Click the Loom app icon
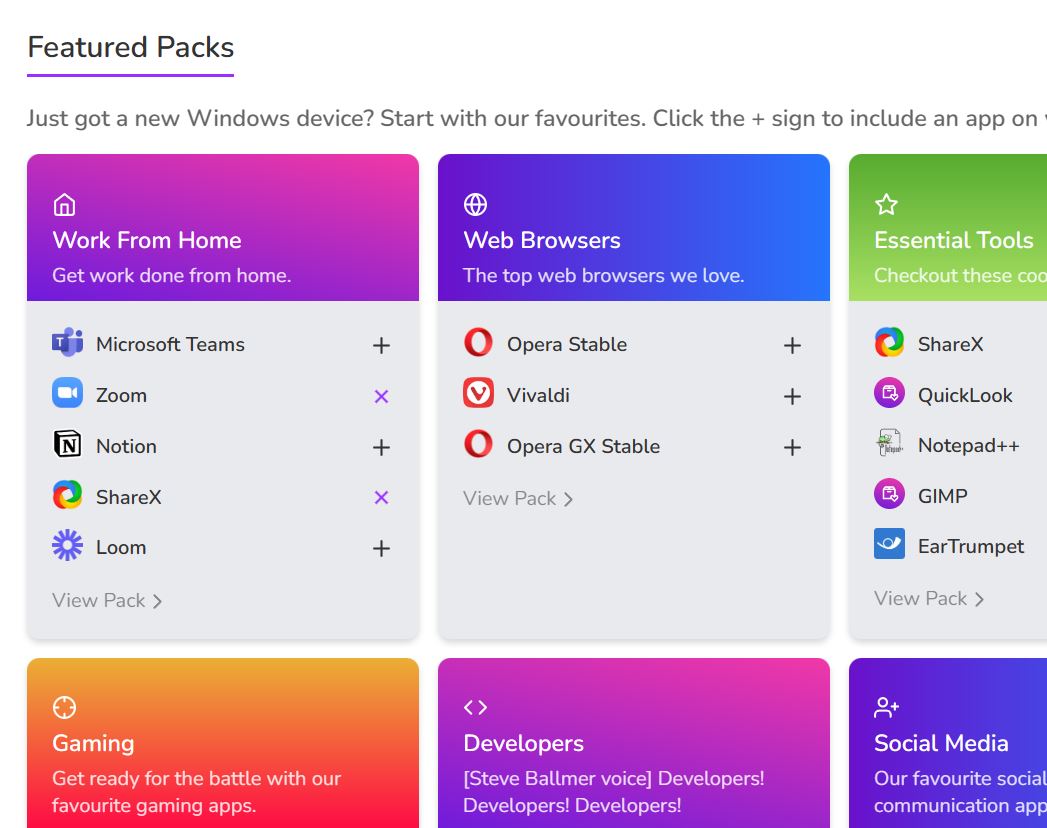The width and height of the screenshot is (1047, 828). click(x=67, y=546)
